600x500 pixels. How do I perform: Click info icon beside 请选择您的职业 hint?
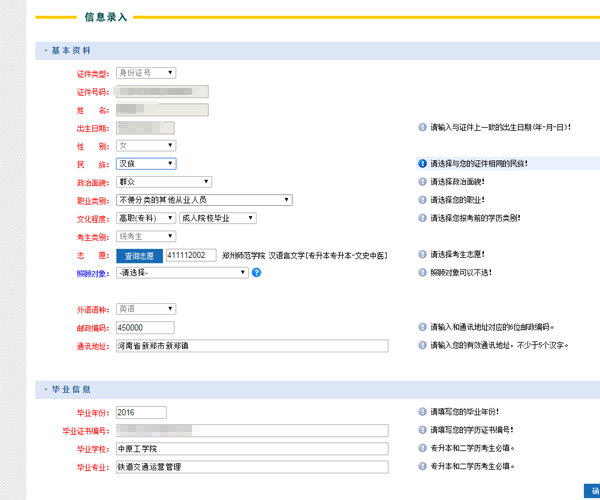point(422,200)
